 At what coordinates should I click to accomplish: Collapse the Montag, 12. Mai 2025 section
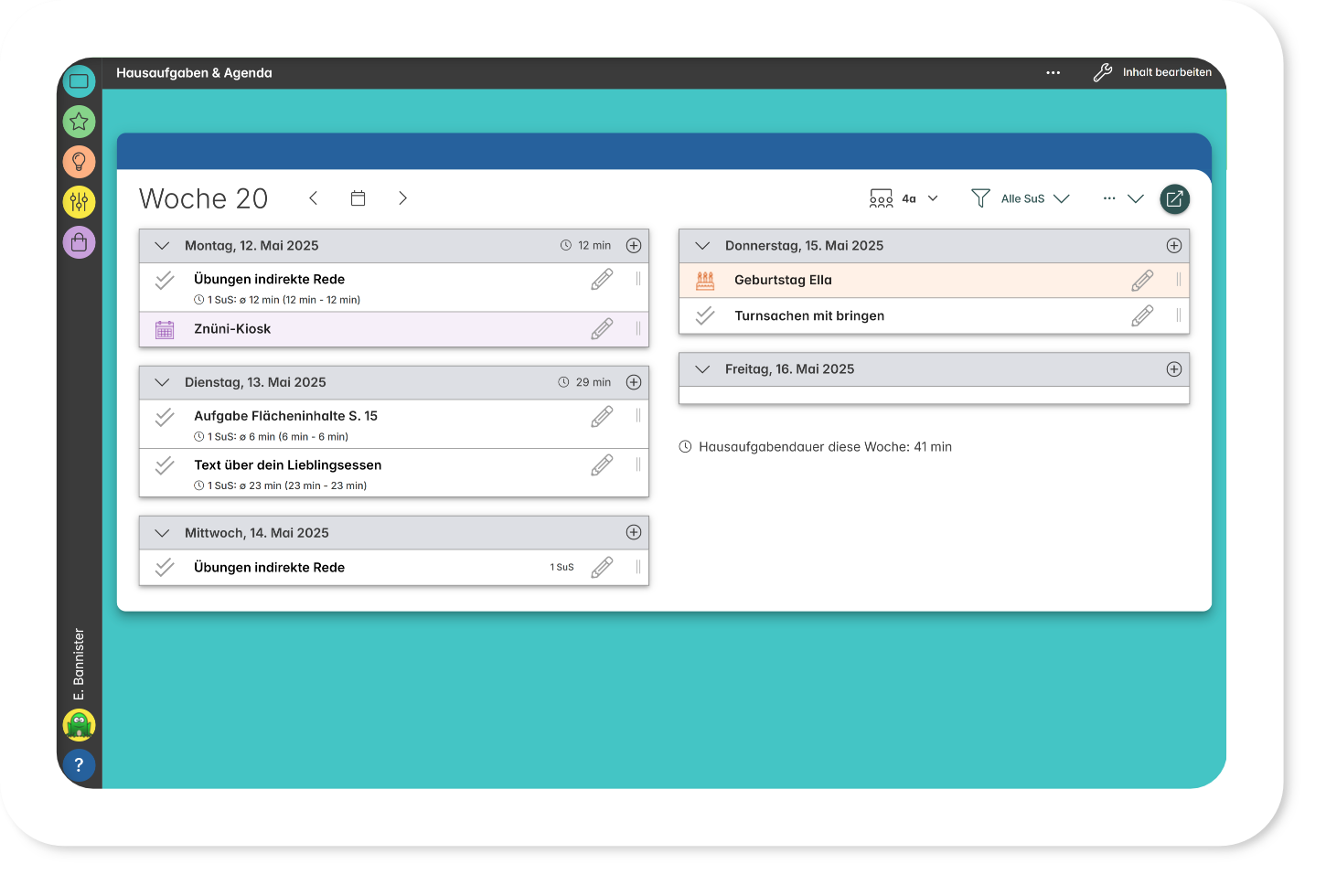pos(162,246)
